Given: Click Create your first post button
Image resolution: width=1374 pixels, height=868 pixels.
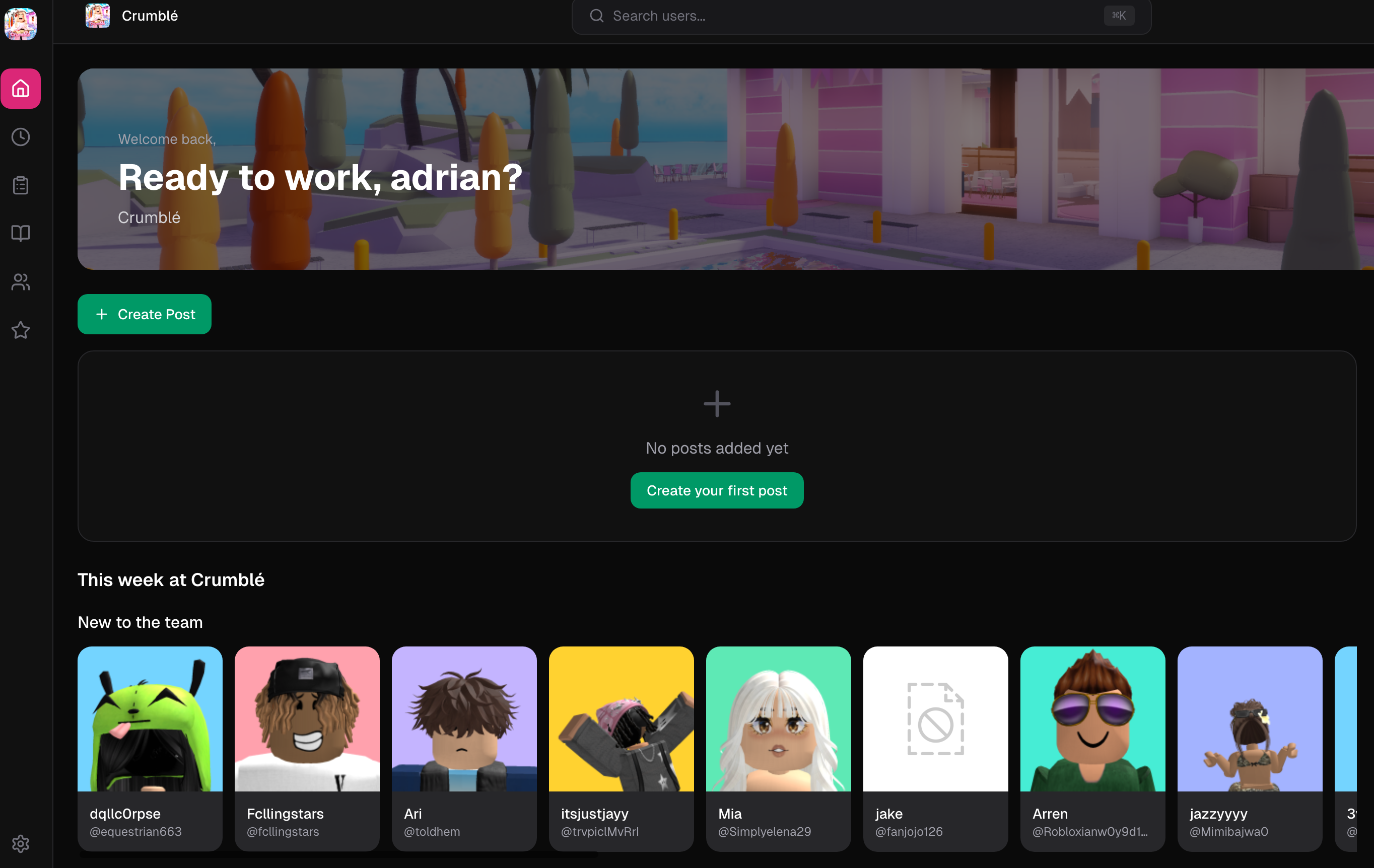Looking at the screenshot, I should 717,490.
